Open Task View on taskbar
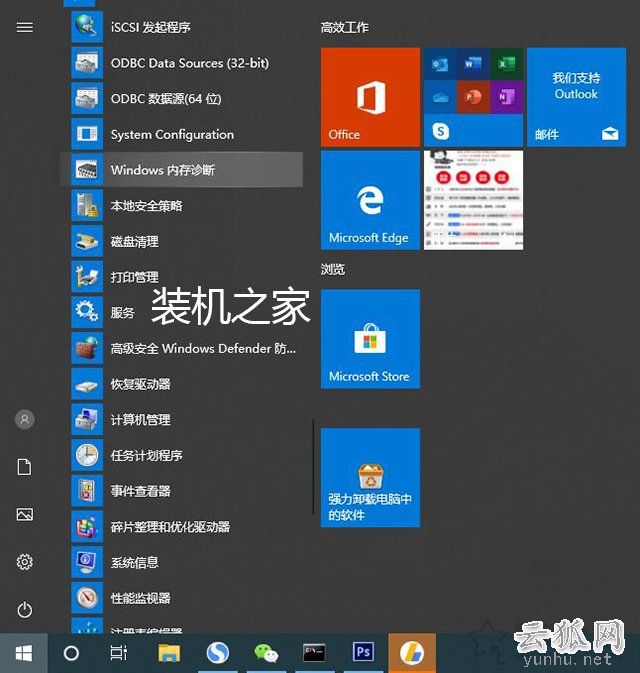Image resolution: width=640 pixels, height=673 pixels. coord(118,653)
